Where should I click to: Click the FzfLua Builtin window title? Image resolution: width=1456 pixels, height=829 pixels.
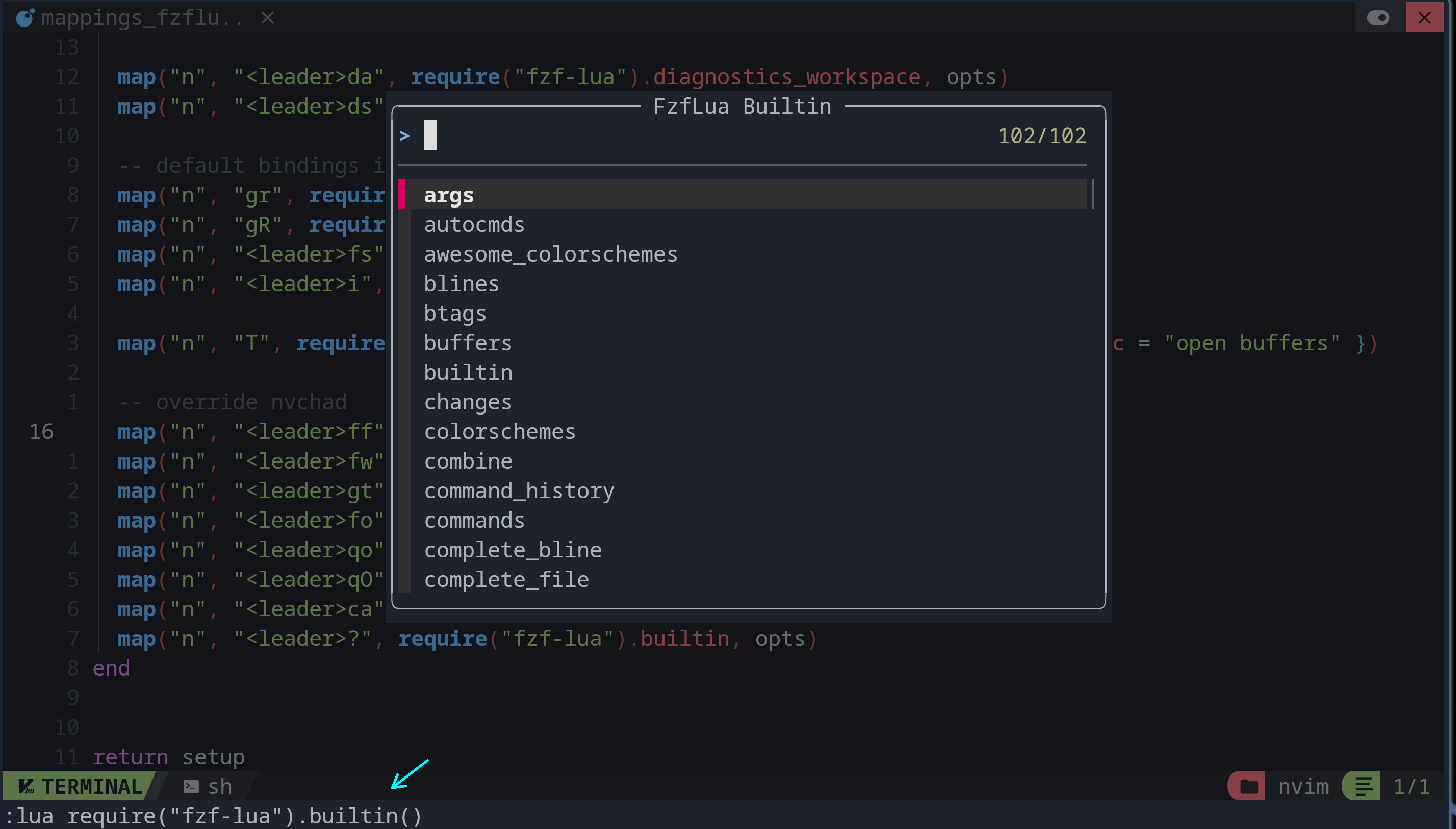click(742, 107)
